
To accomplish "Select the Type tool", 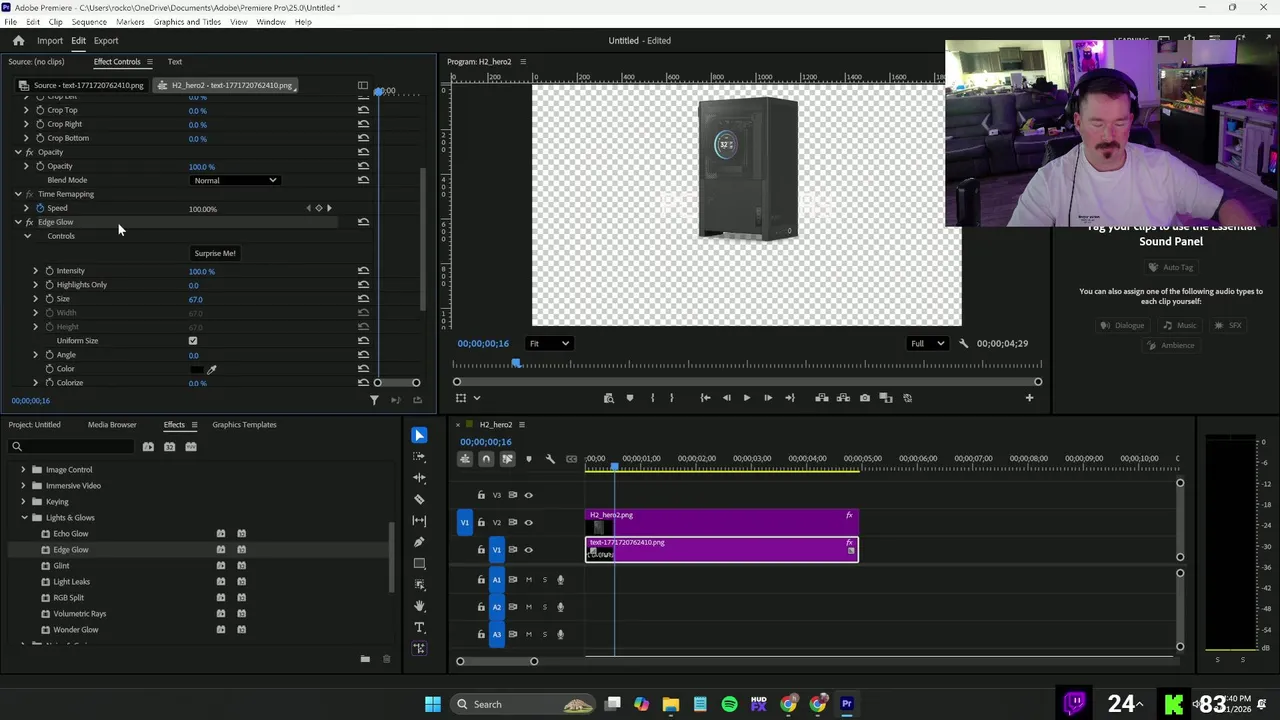I will (x=419, y=627).
